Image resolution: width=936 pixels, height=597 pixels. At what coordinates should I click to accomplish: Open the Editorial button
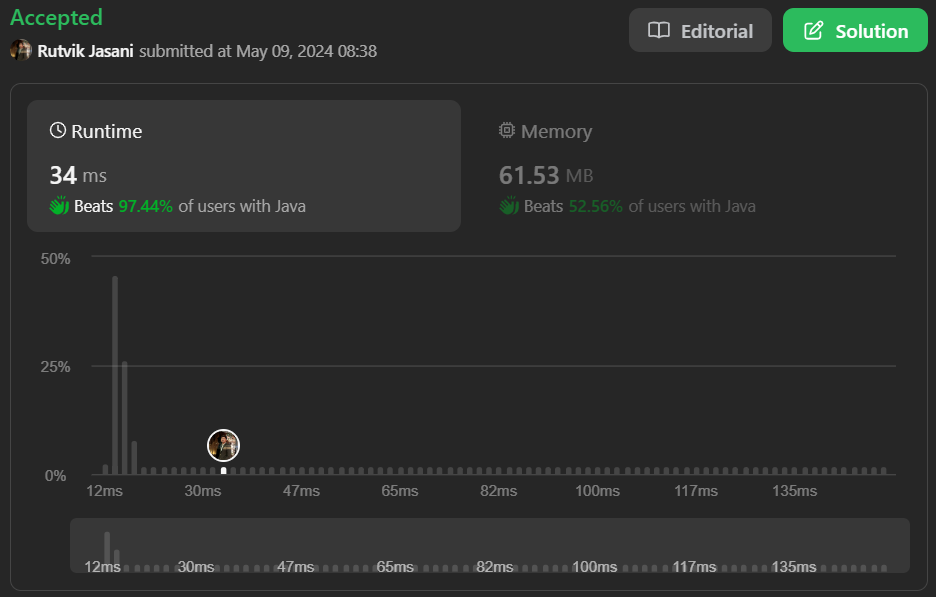click(x=700, y=30)
